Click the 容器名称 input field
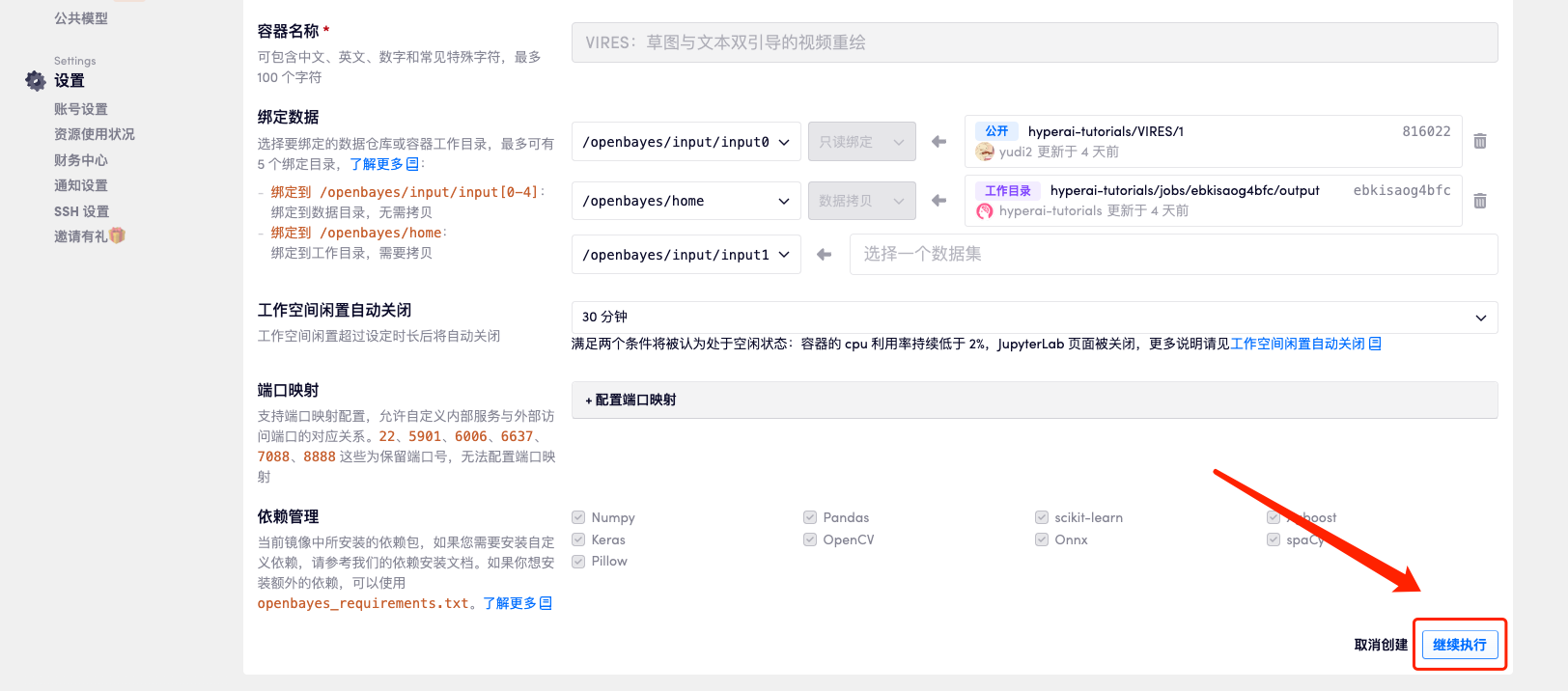 coord(1033,42)
